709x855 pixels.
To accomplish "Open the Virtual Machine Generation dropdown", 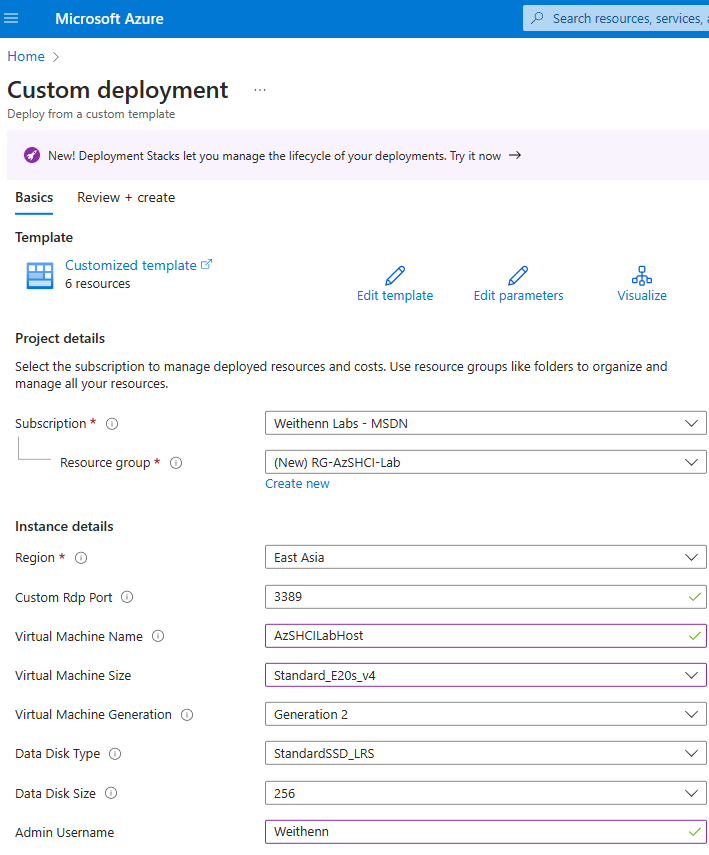I will pyautogui.click(x=485, y=714).
